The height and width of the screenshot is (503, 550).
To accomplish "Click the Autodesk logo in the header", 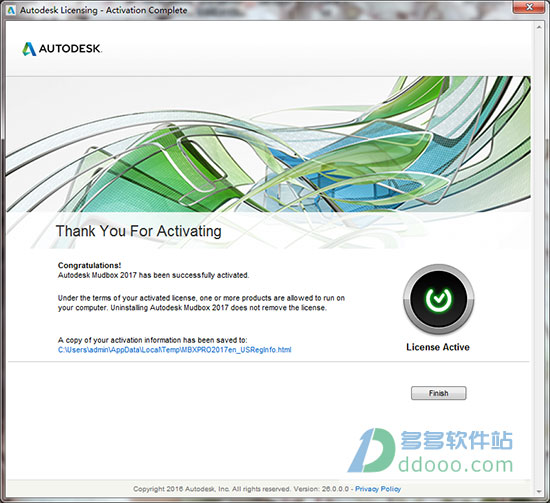I will [x=62, y=49].
